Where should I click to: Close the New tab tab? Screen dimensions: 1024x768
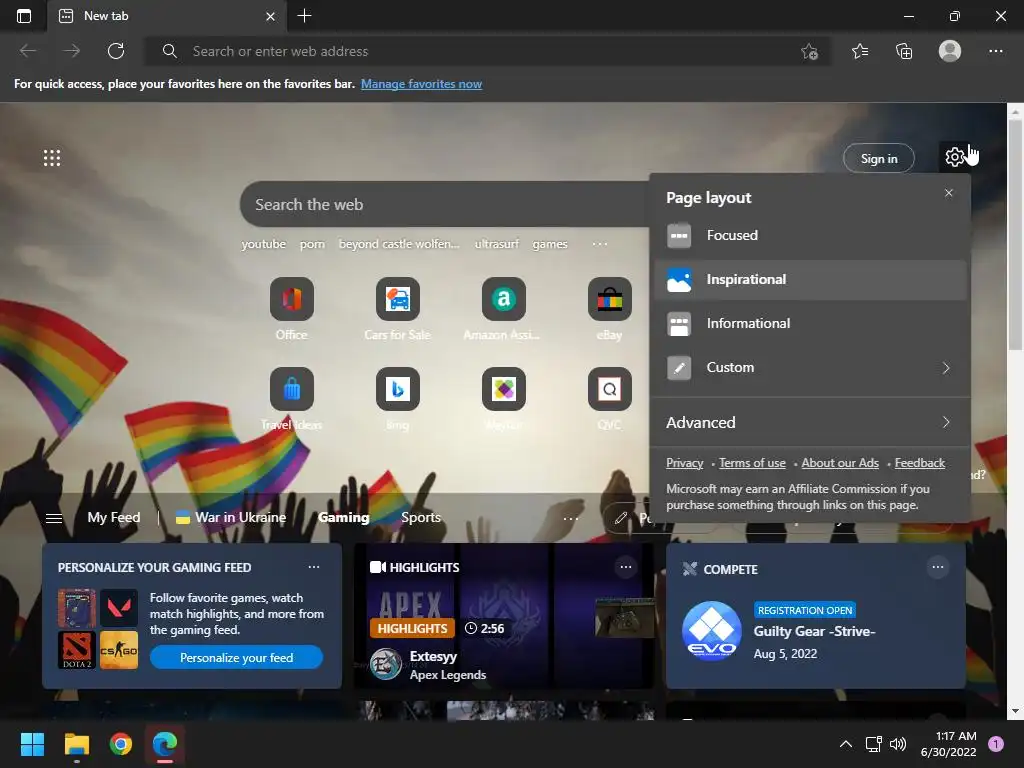[x=270, y=16]
